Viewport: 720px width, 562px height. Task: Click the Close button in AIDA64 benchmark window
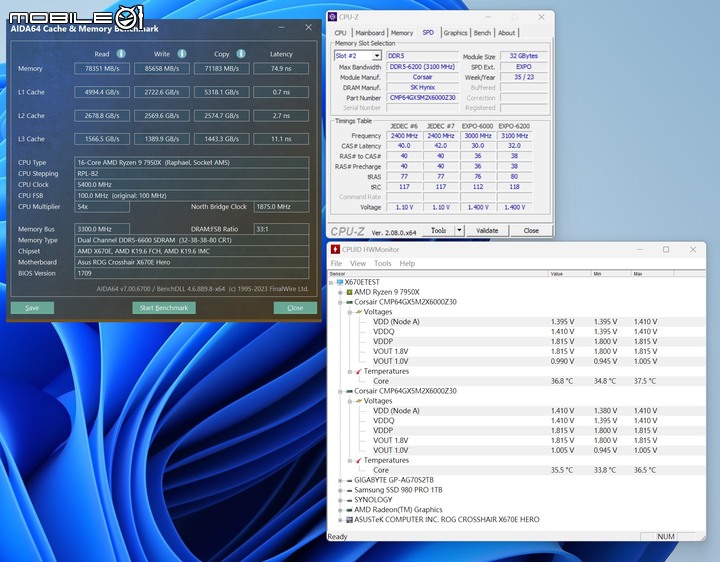pos(295,308)
